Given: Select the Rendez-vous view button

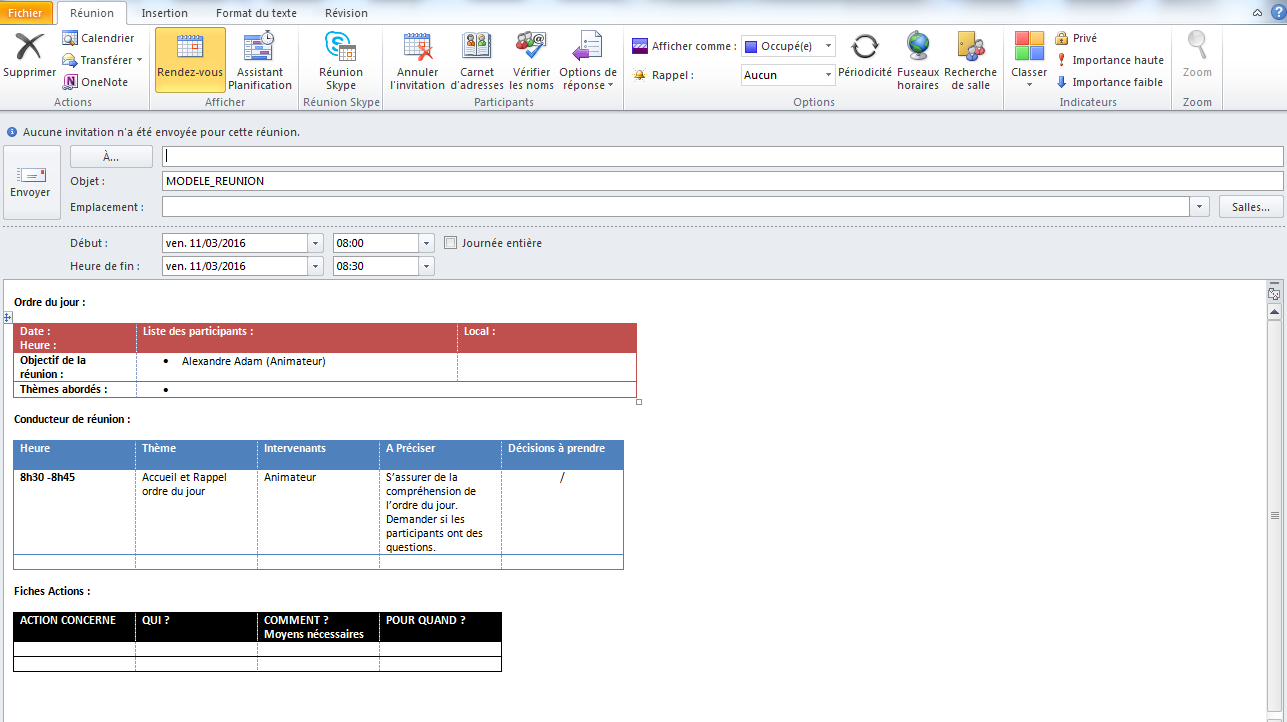Looking at the screenshot, I should [x=190, y=60].
